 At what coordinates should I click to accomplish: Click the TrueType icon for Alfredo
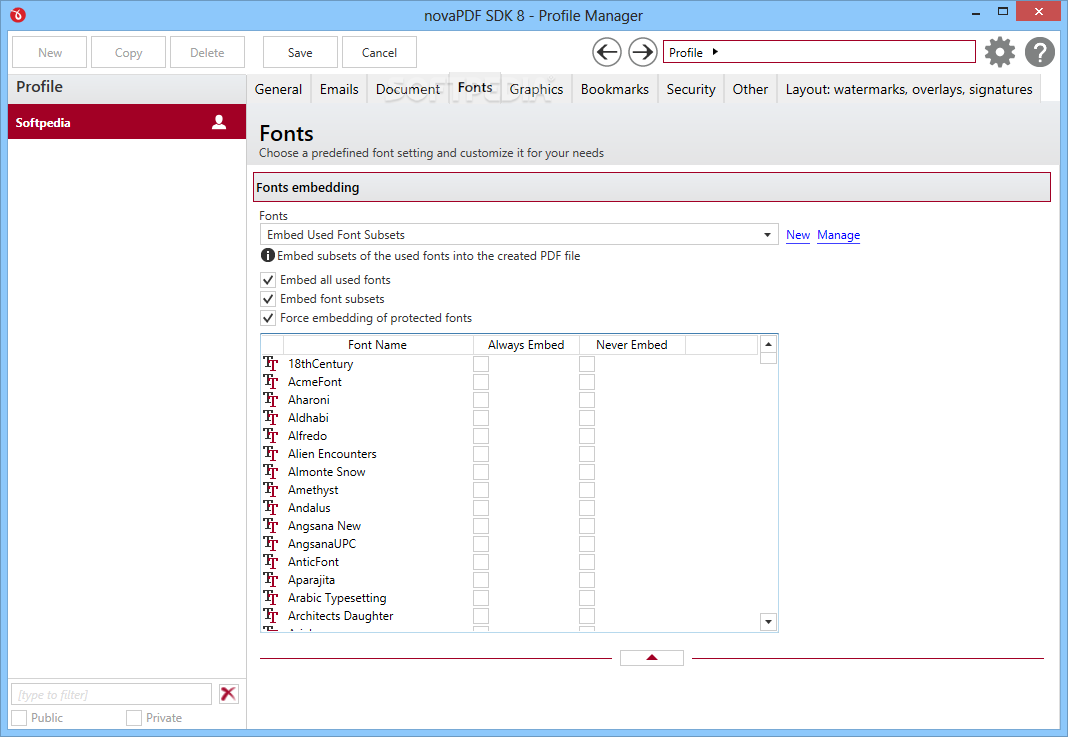[x=270, y=435]
